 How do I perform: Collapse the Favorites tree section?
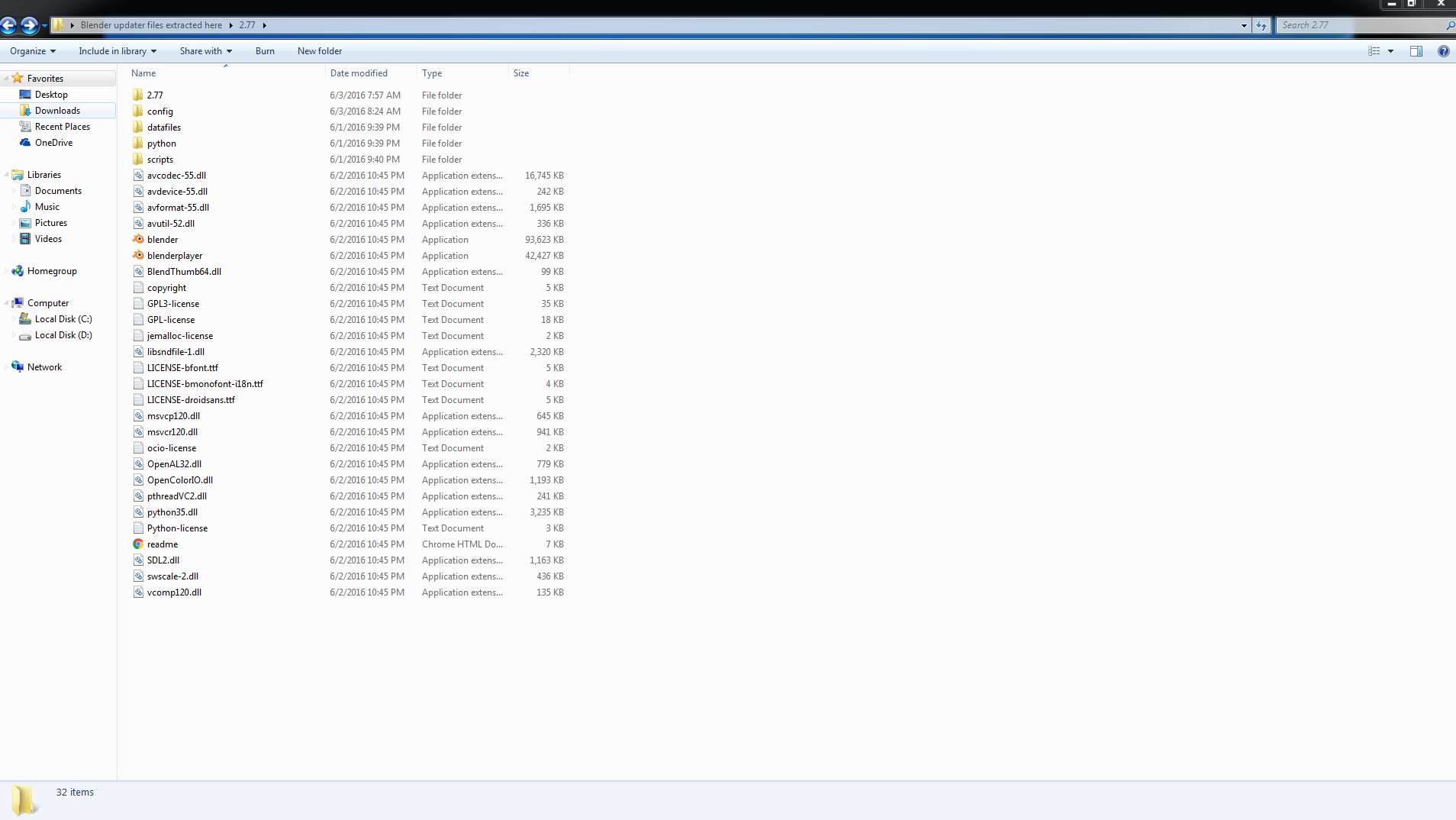pyautogui.click(x=6, y=79)
